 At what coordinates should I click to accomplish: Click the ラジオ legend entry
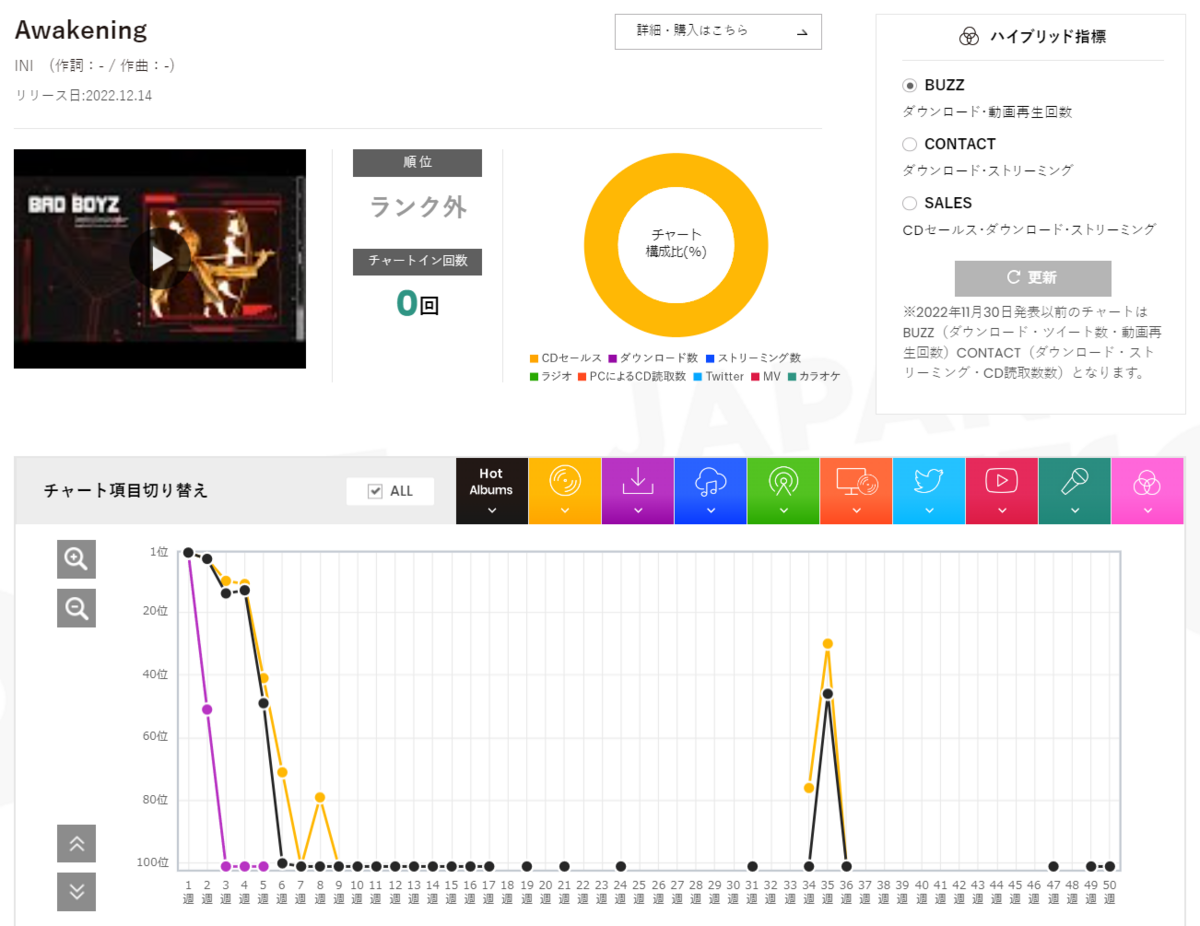tap(551, 377)
